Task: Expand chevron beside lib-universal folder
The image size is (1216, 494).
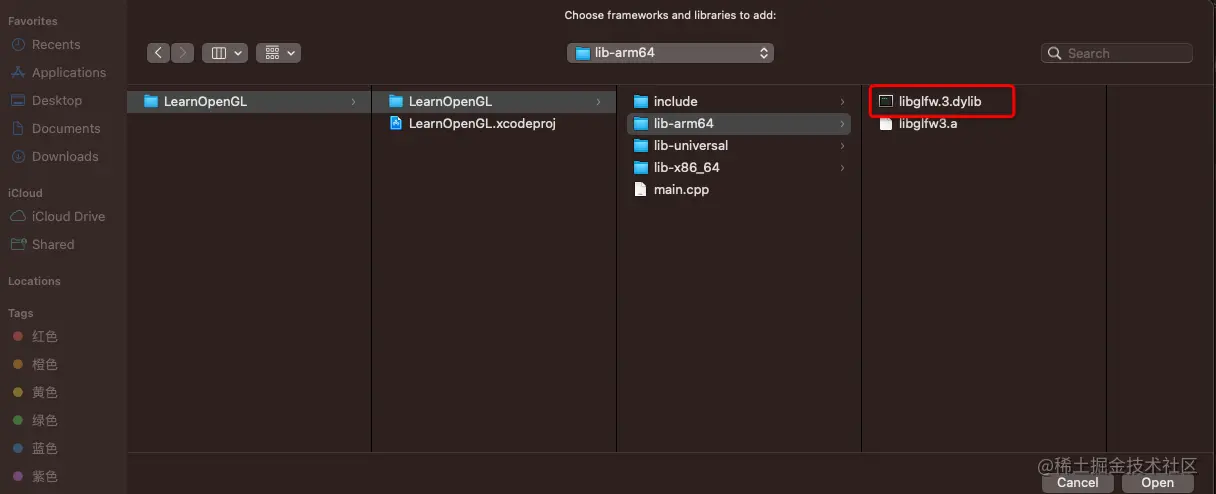Action: click(843, 145)
